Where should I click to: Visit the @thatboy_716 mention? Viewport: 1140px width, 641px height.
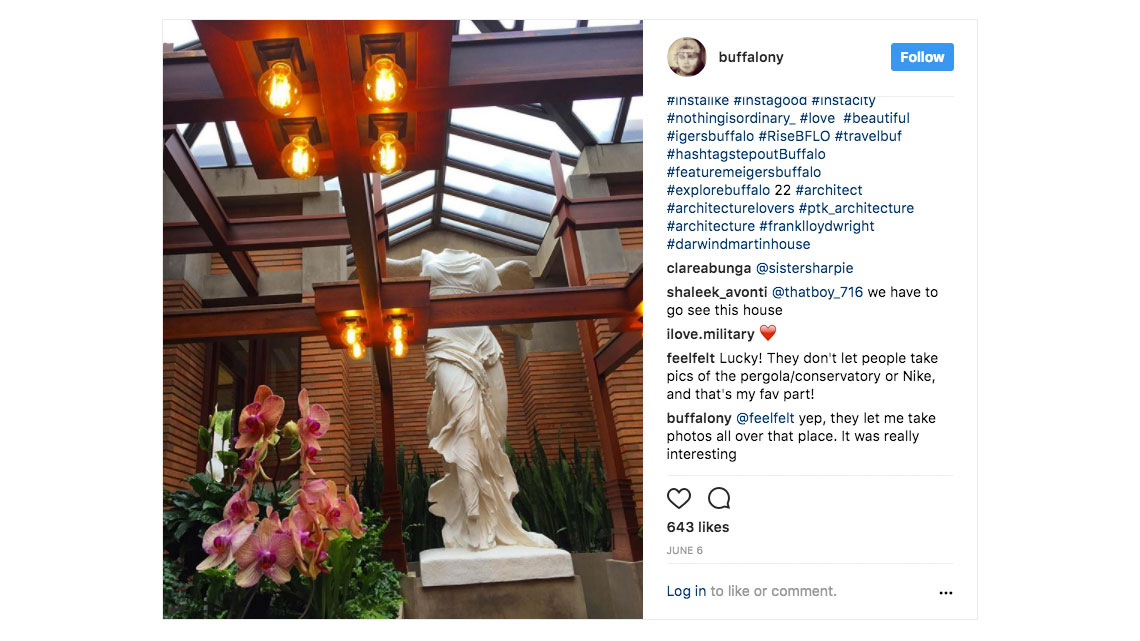pos(817,292)
